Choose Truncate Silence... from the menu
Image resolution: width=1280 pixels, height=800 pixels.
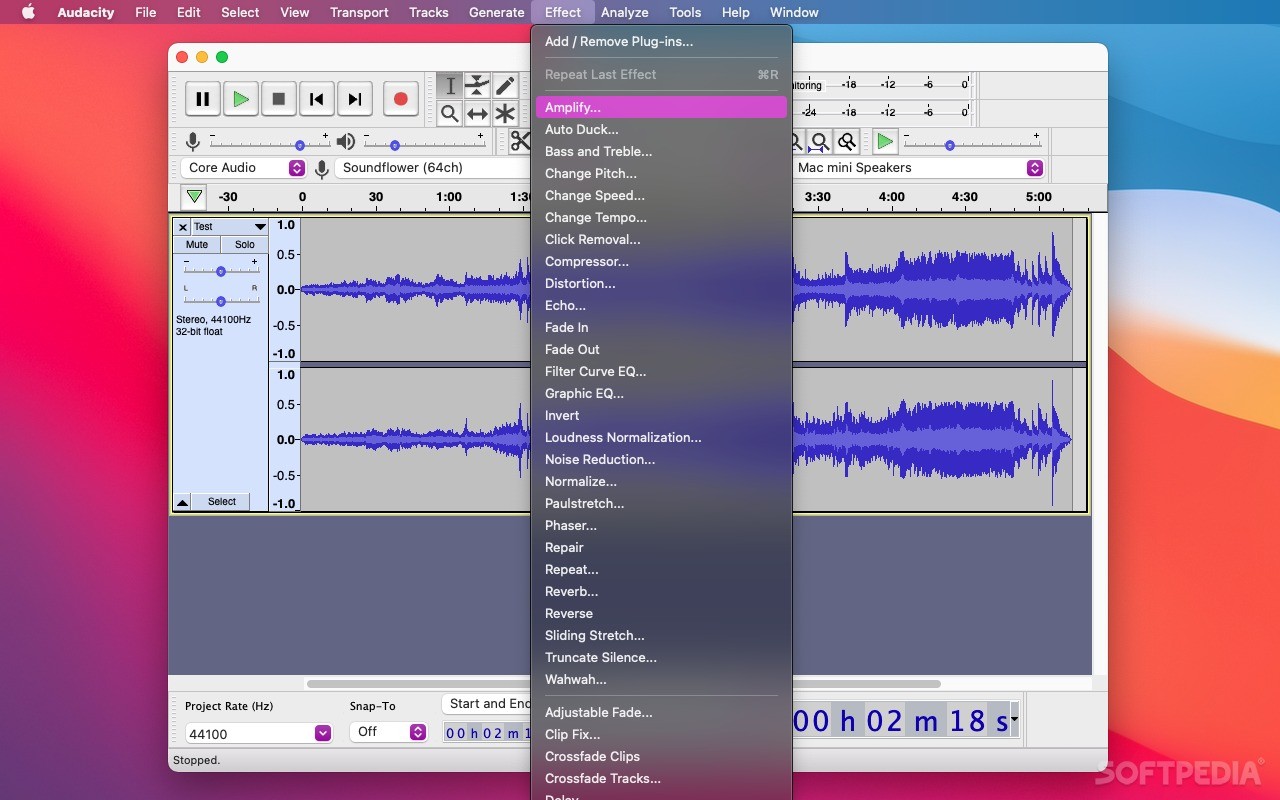tap(661, 657)
